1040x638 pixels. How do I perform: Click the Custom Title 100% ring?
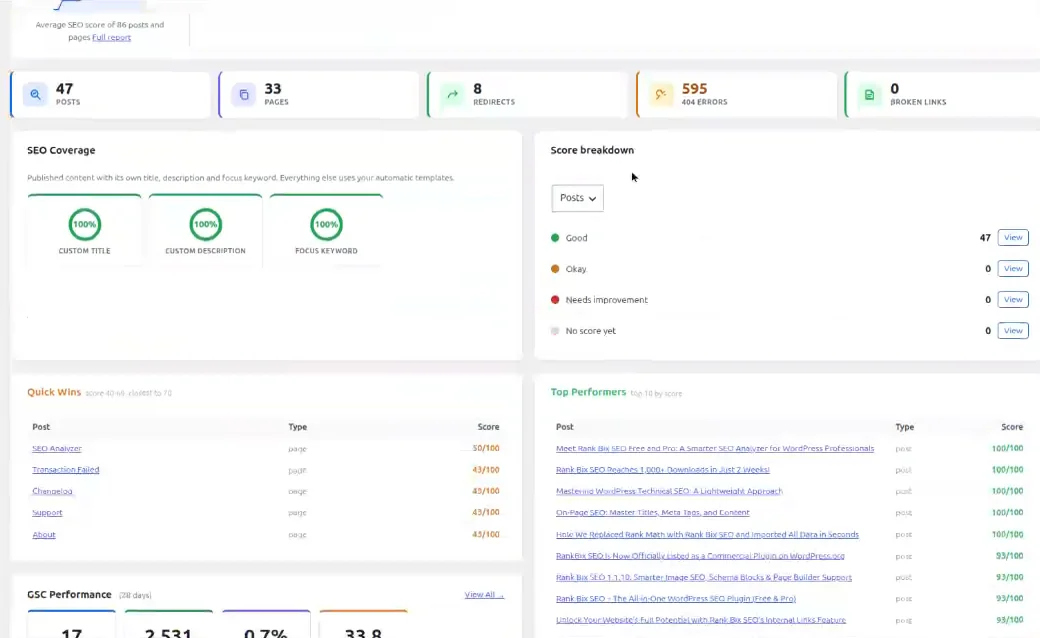[84, 224]
